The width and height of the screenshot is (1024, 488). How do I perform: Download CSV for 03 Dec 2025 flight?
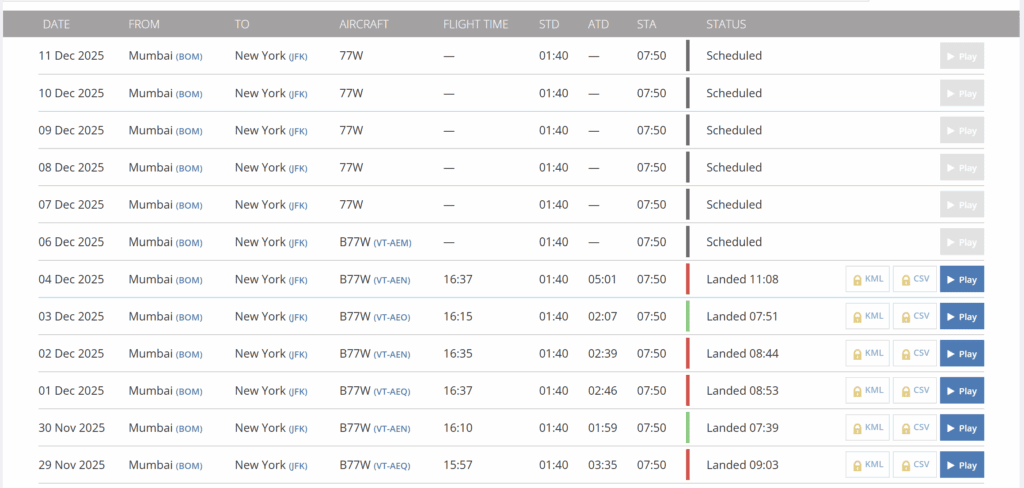pyautogui.click(x=915, y=316)
